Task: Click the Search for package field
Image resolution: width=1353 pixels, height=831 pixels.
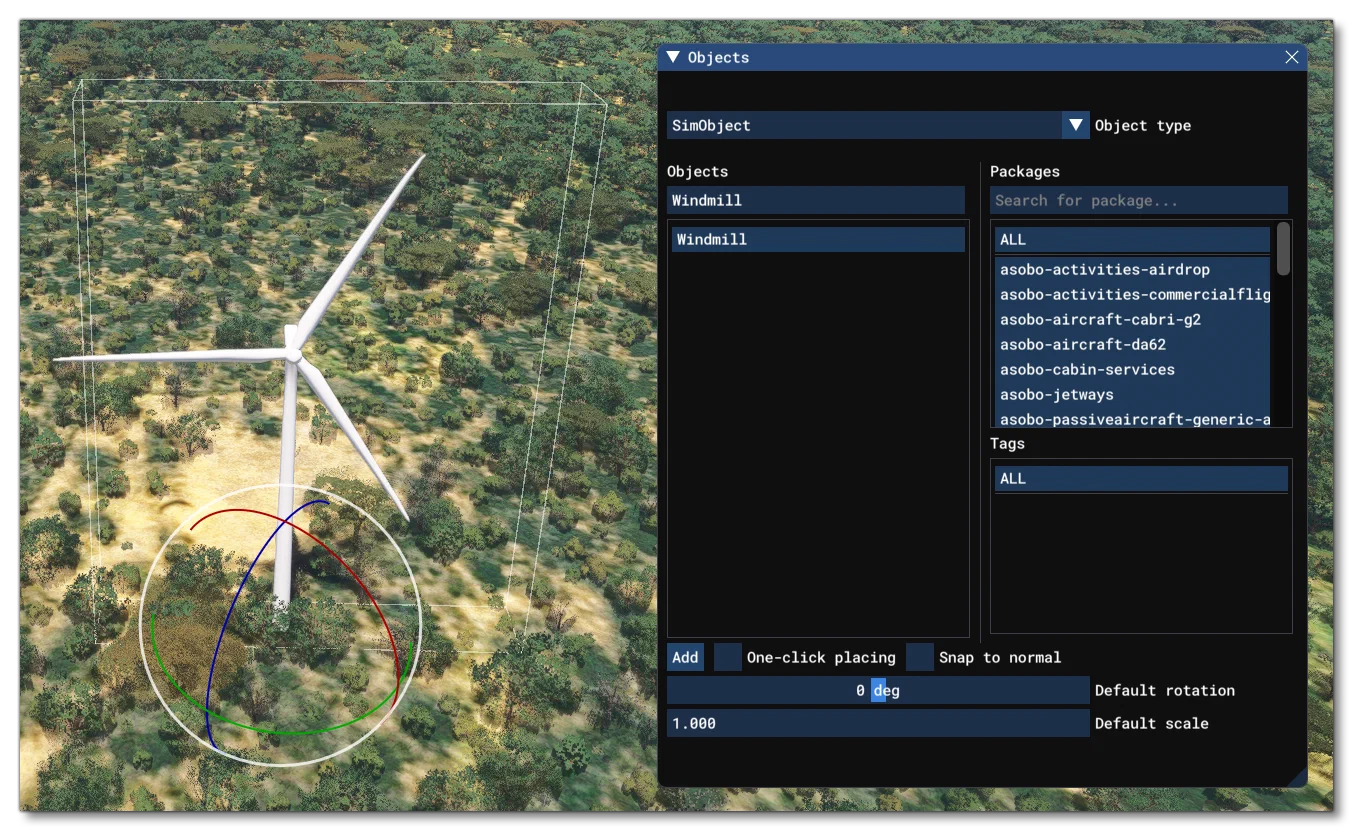Action: [1139, 200]
